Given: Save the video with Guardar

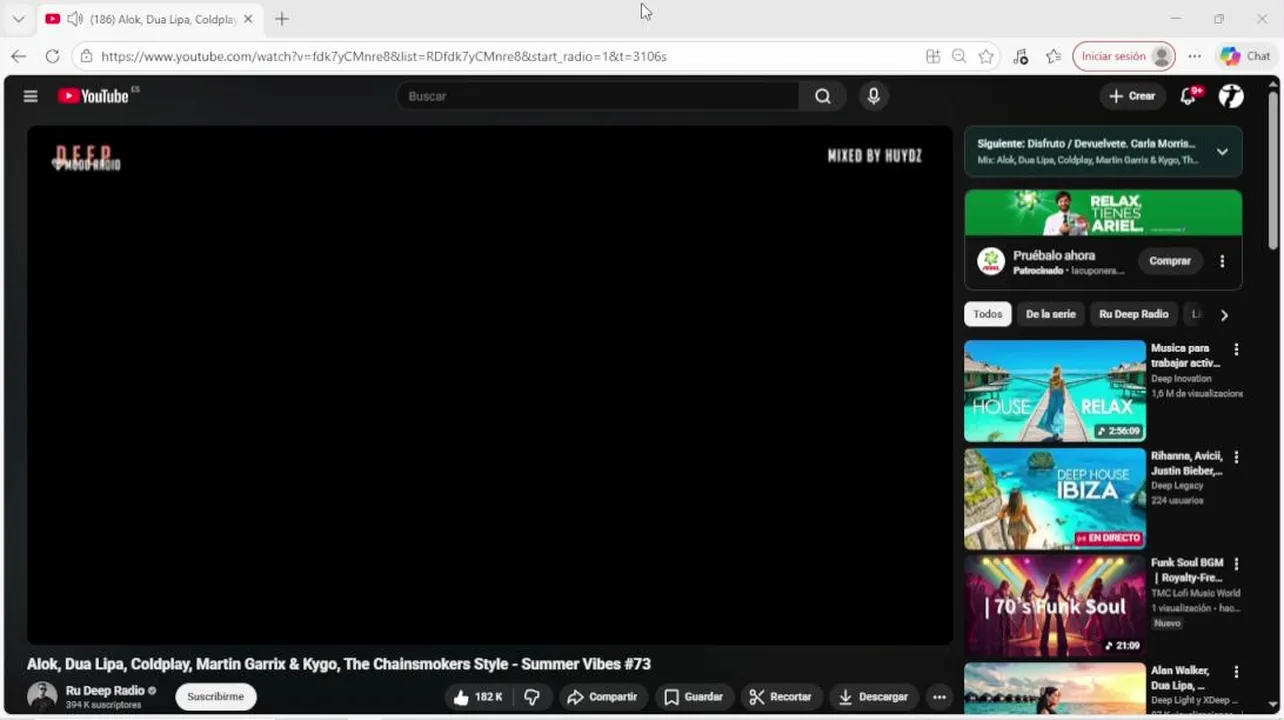Looking at the screenshot, I should coord(693,697).
